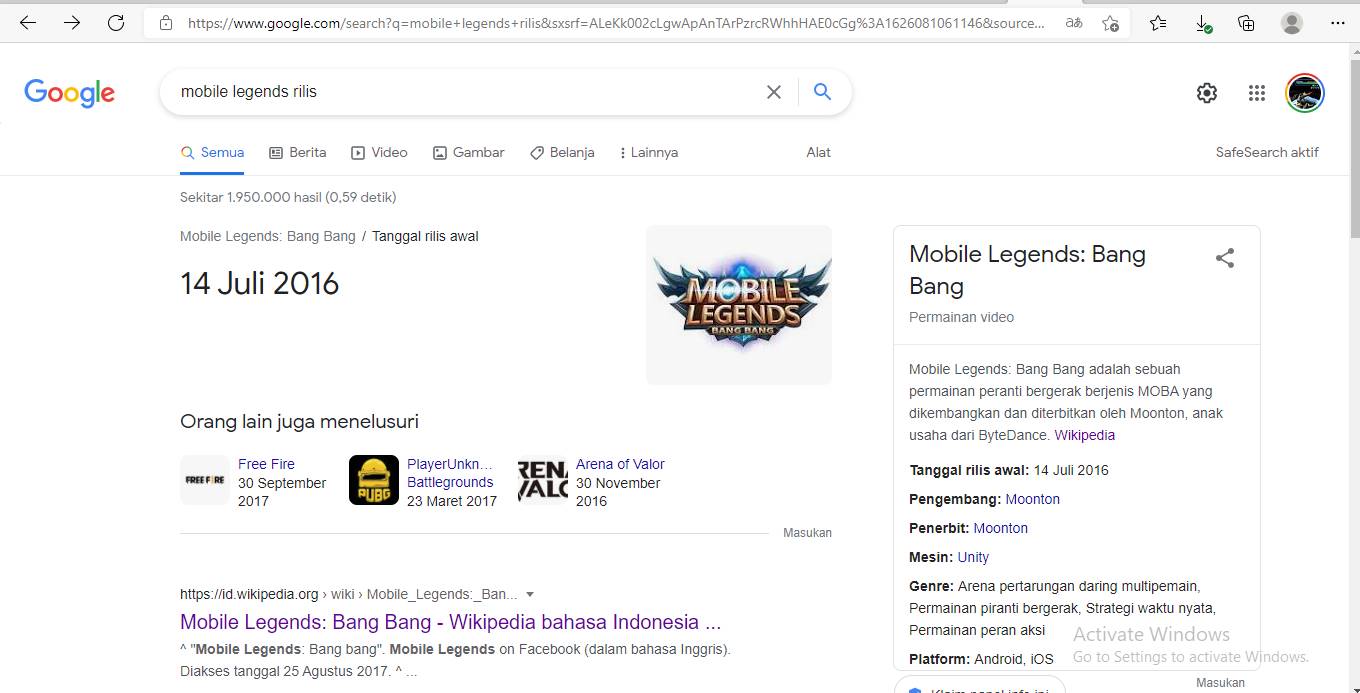Image resolution: width=1360 pixels, height=693 pixels.
Task: Reload the current page
Action: (x=116, y=22)
